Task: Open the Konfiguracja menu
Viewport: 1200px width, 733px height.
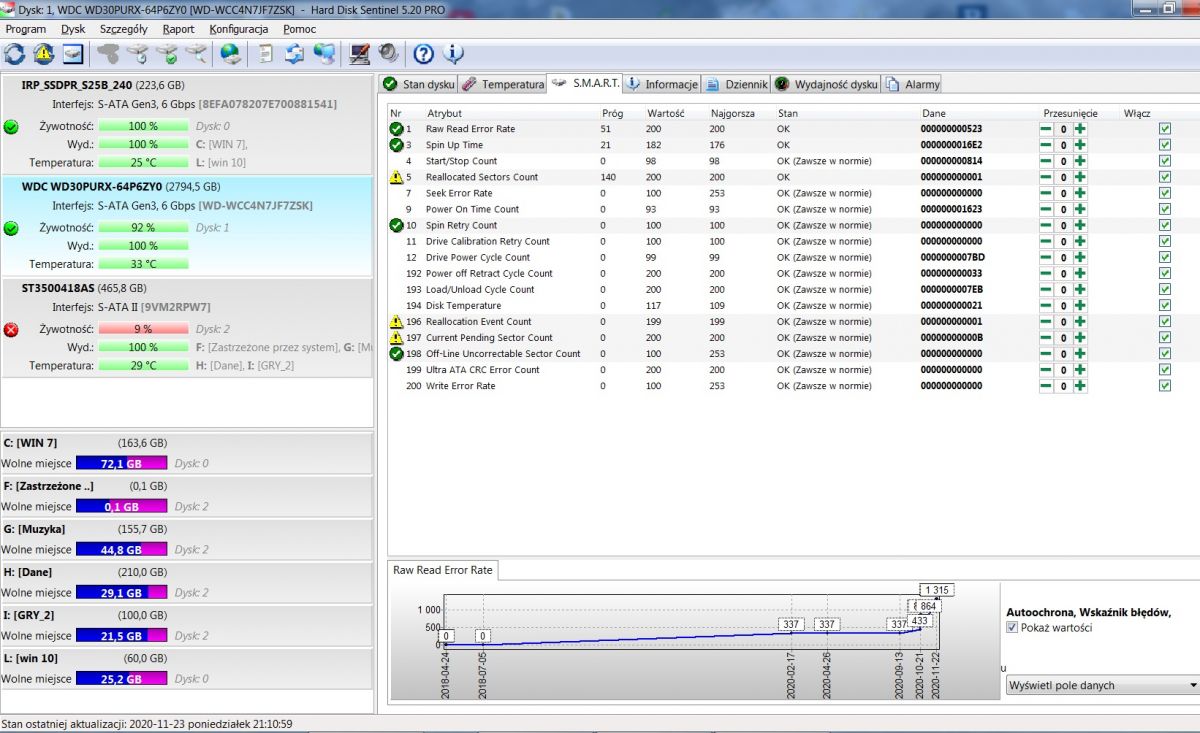Action: point(237,29)
